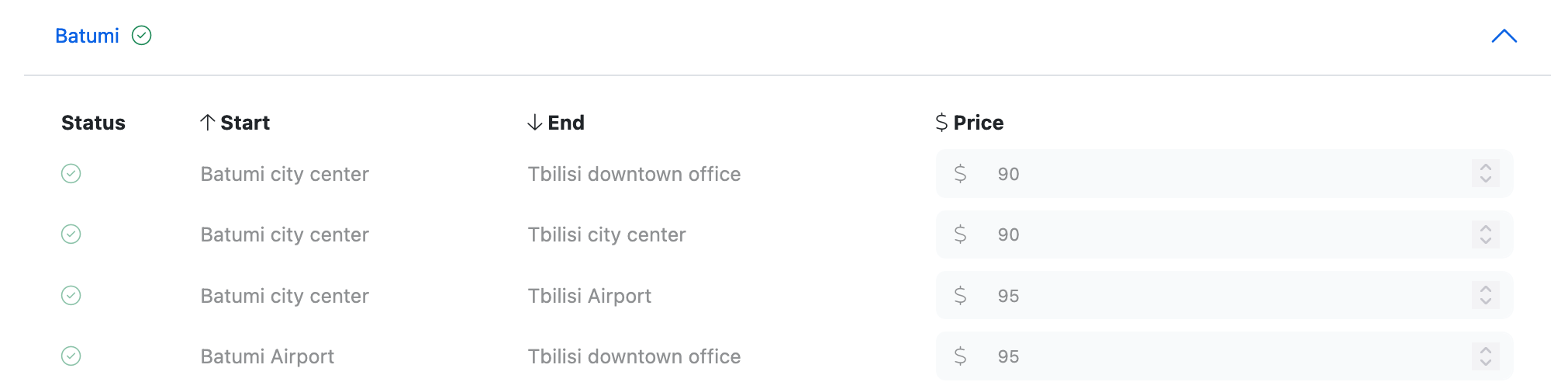Open the Batumi section link

(87, 36)
